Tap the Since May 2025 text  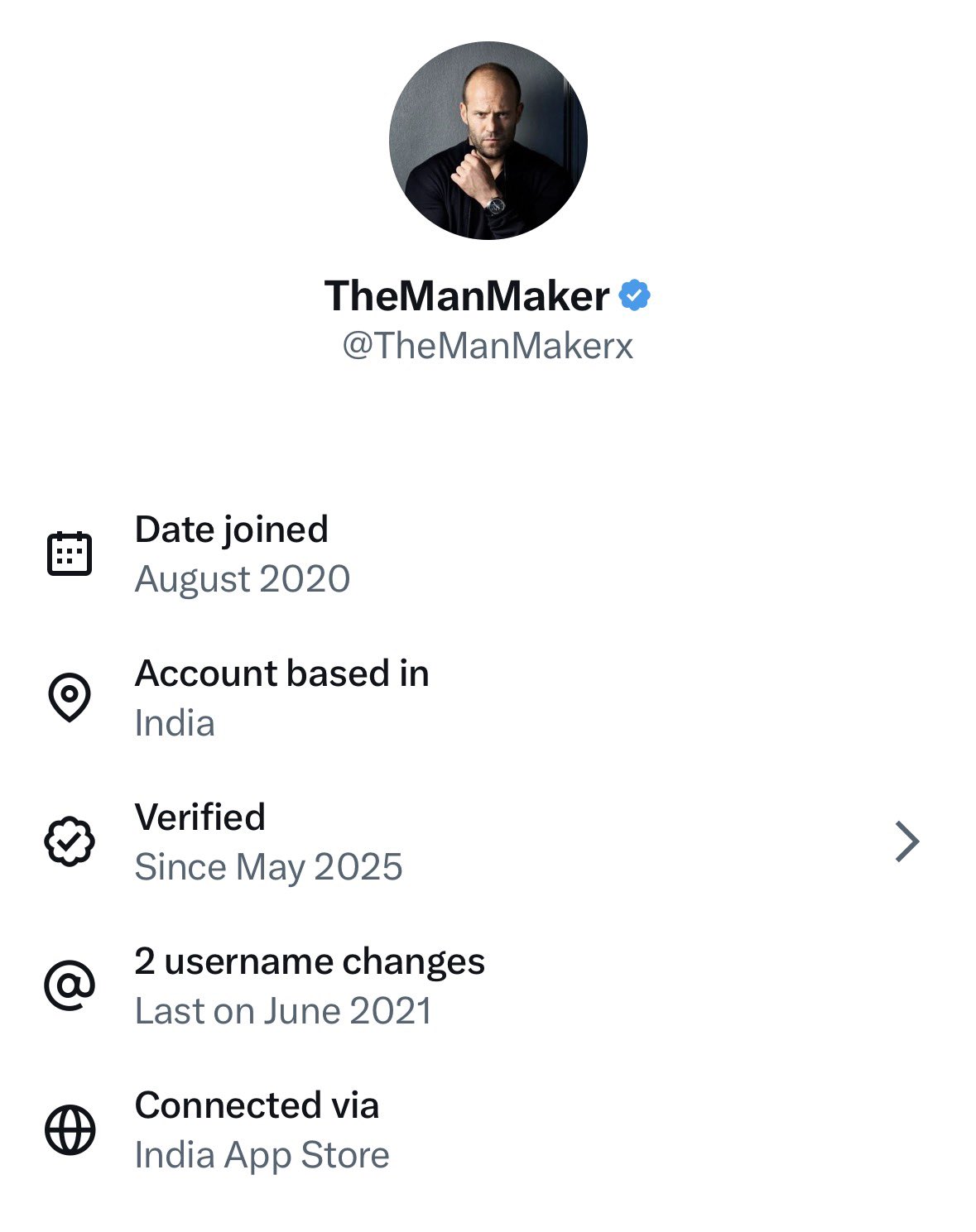(268, 867)
